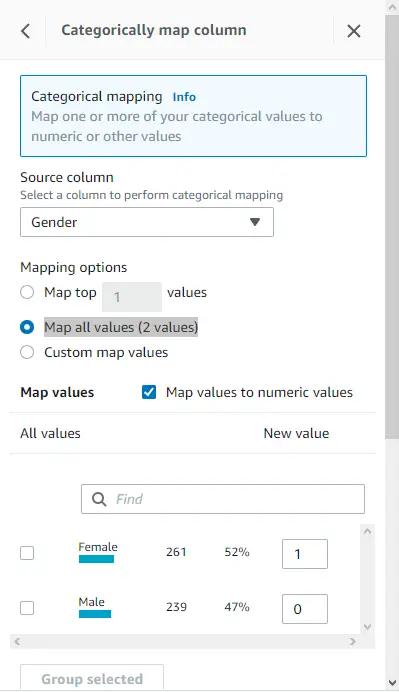The width and height of the screenshot is (399, 692).
Task: Click the Male distribution bar
Action: point(95,614)
